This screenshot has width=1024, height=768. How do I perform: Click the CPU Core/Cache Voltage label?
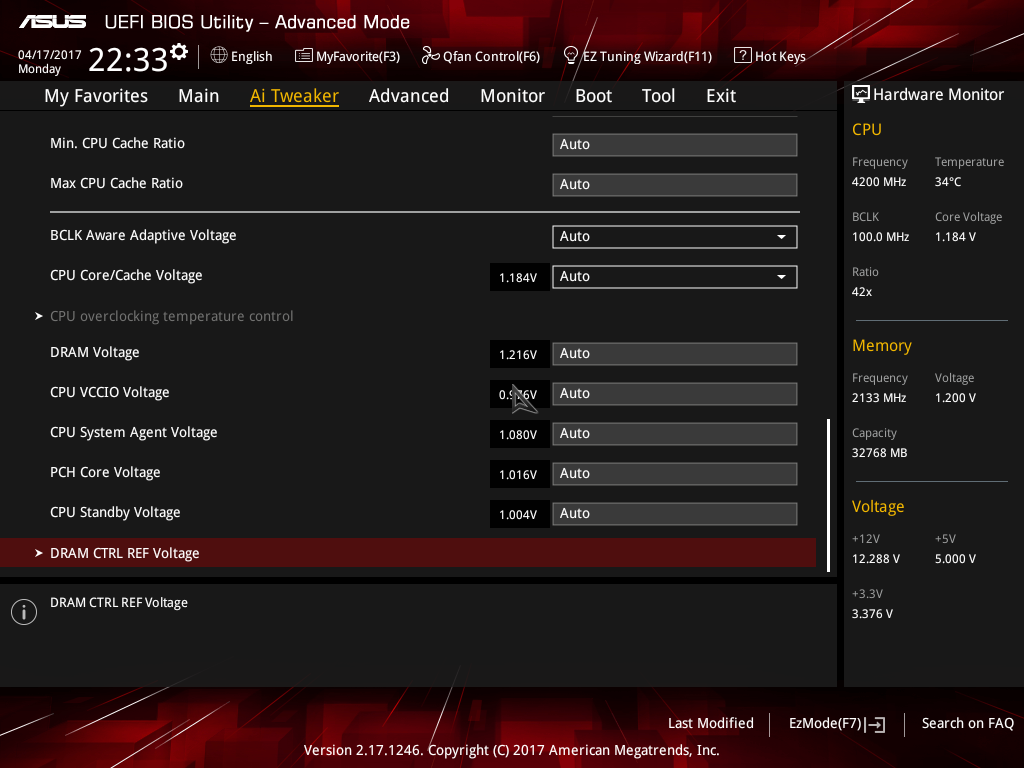(x=126, y=276)
